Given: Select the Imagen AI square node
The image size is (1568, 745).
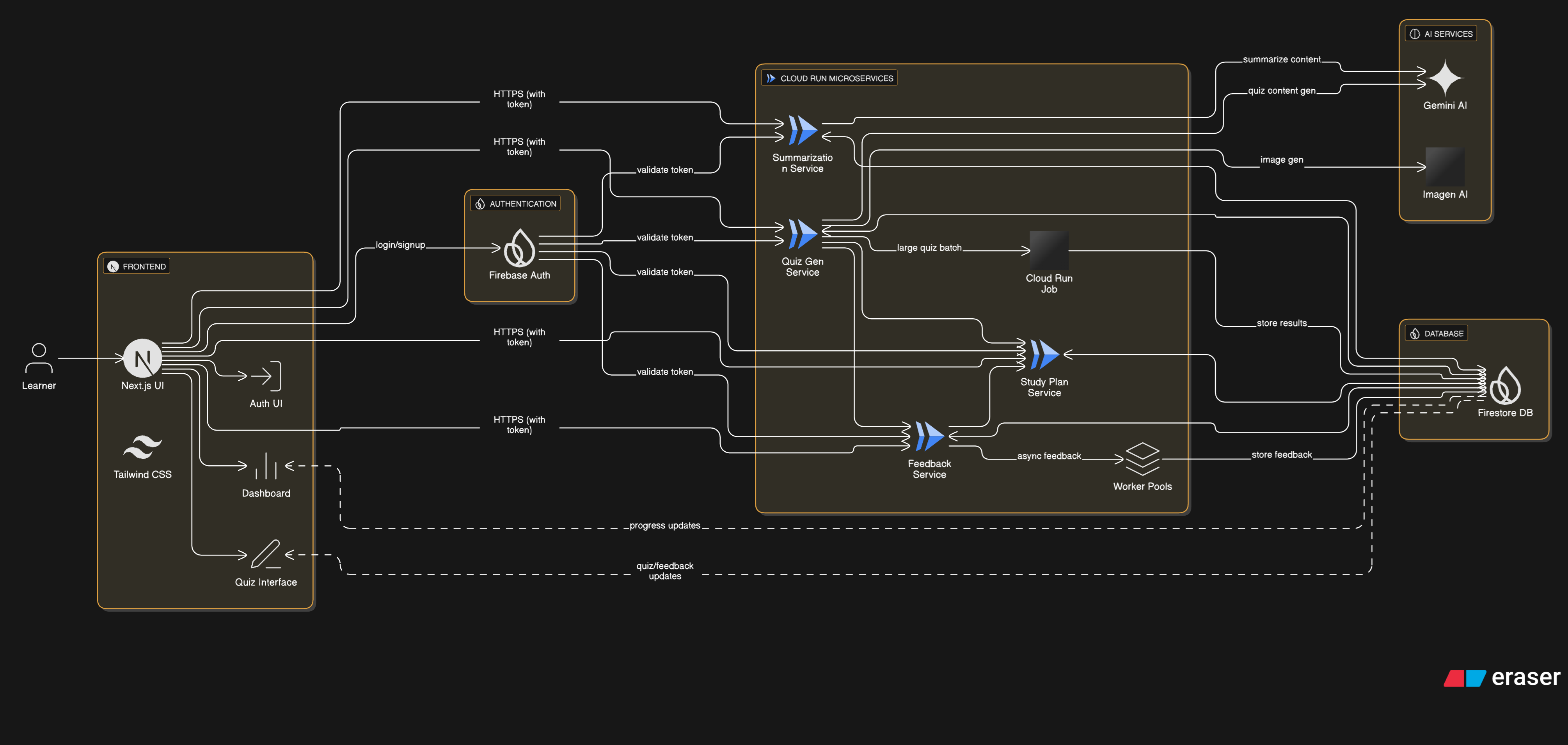Looking at the screenshot, I should [x=1445, y=166].
